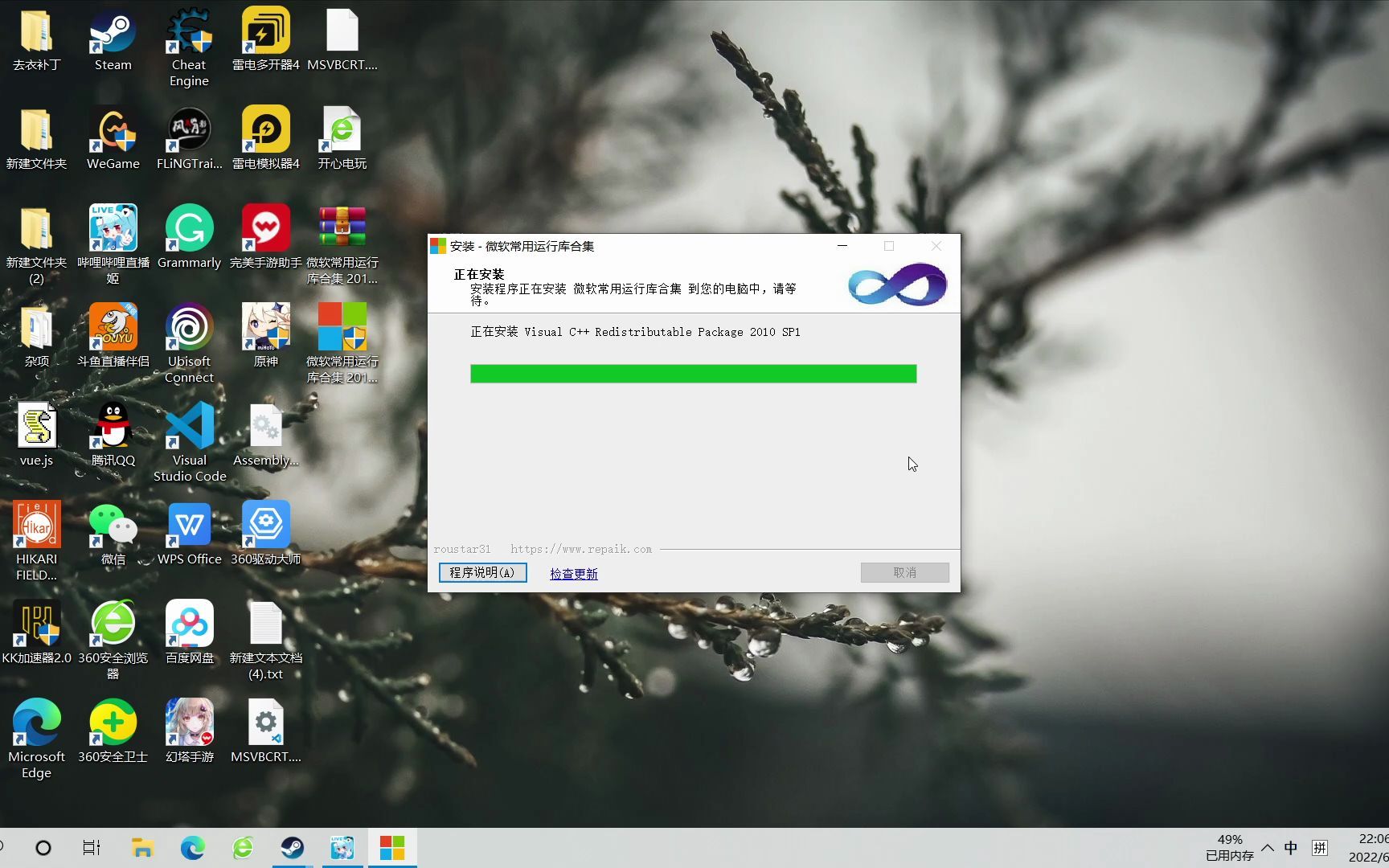Select the 新建文本文档 (4).txt file

(265, 641)
